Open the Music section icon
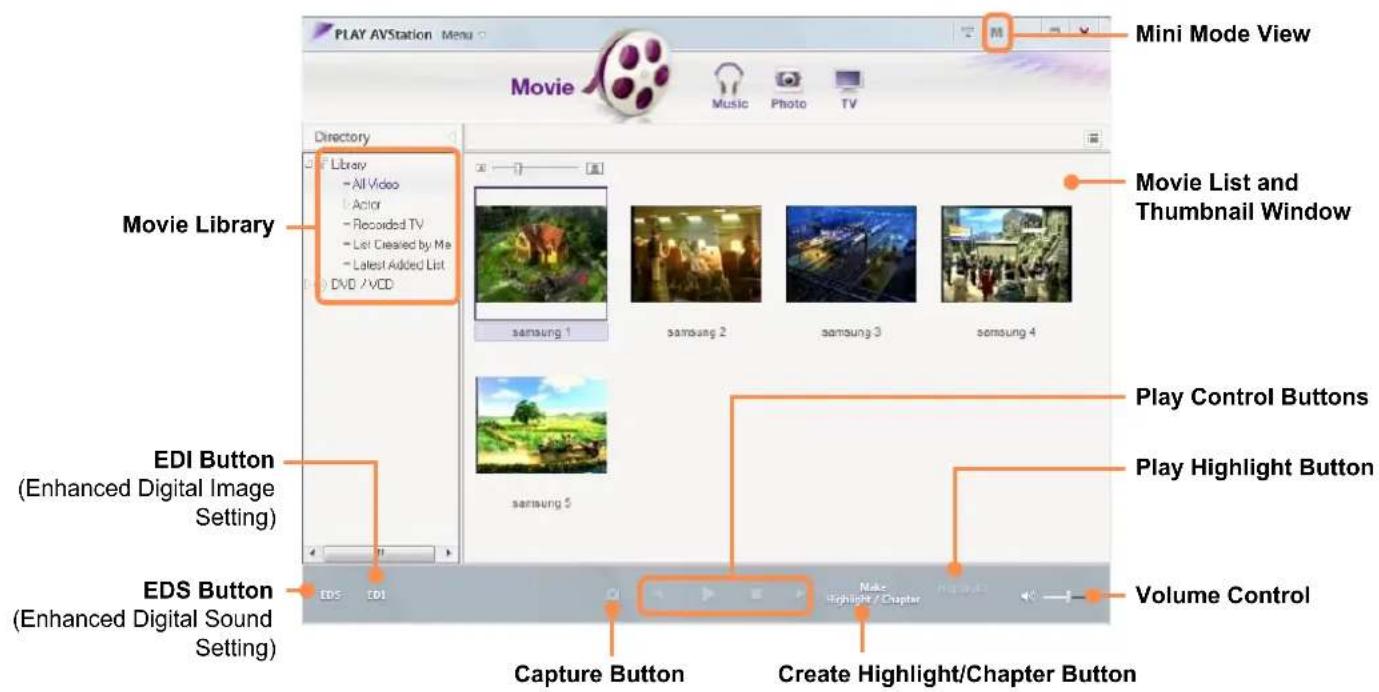 click(730, 84)
